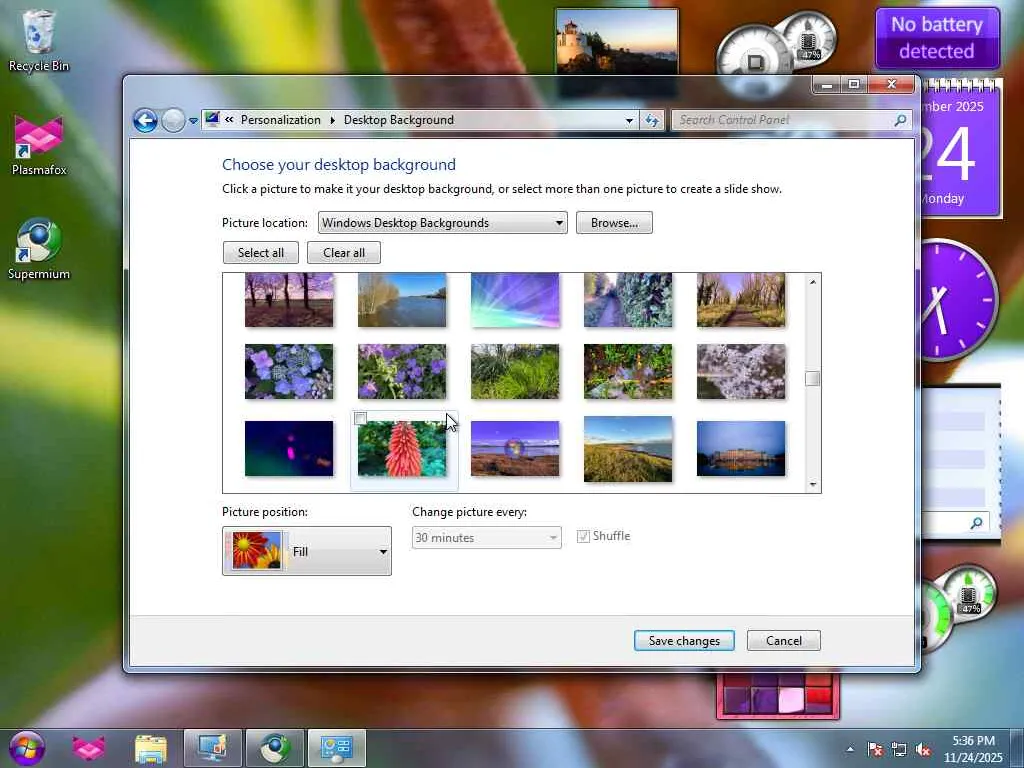Click the Desktop Background breadcrumb

(398, 120)
